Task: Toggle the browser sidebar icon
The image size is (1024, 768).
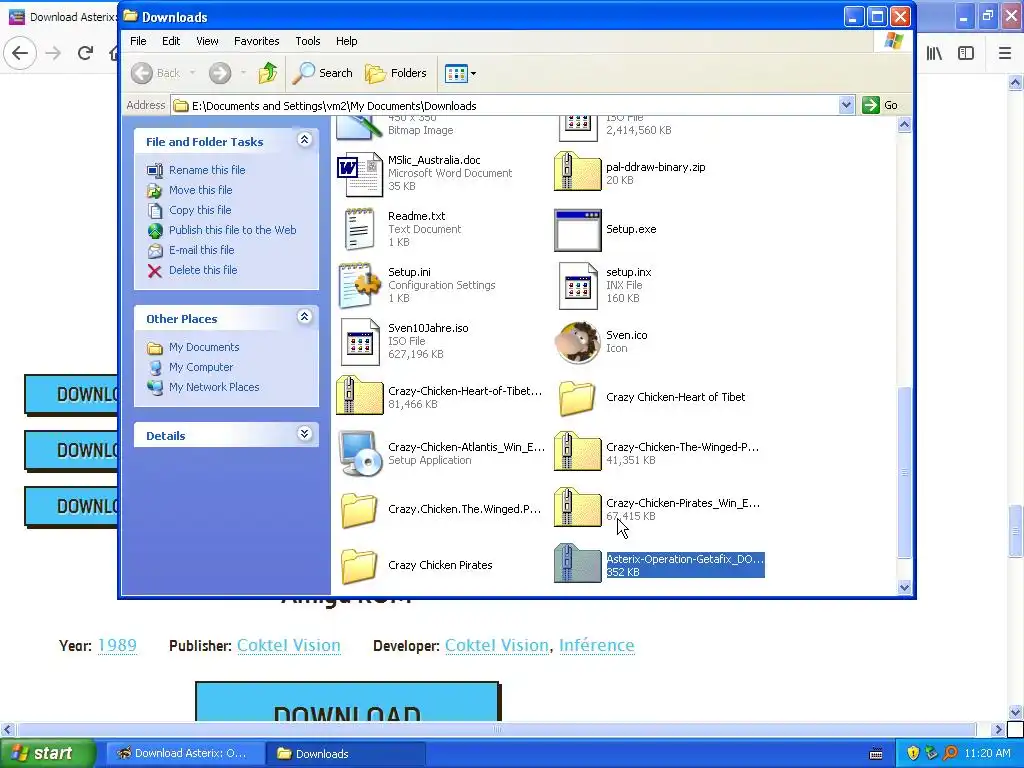Action: [966, 53]
